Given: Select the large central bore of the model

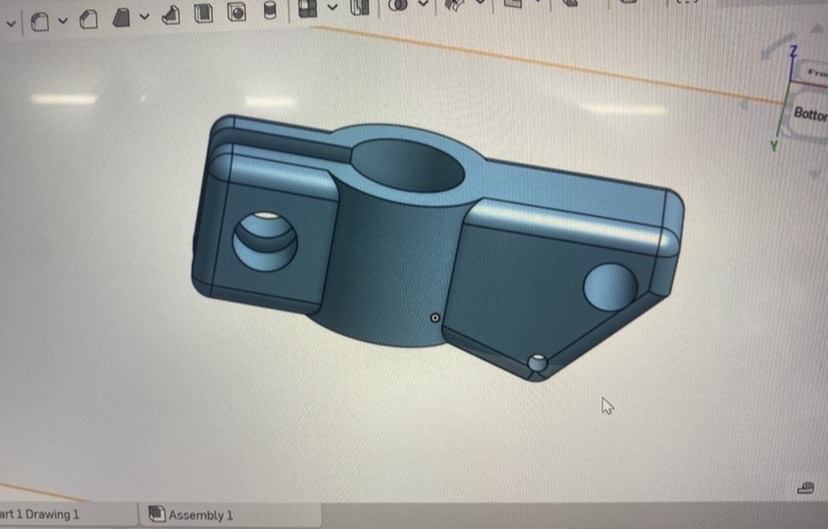Looking at the screenshot, I should tap(409, 167).
